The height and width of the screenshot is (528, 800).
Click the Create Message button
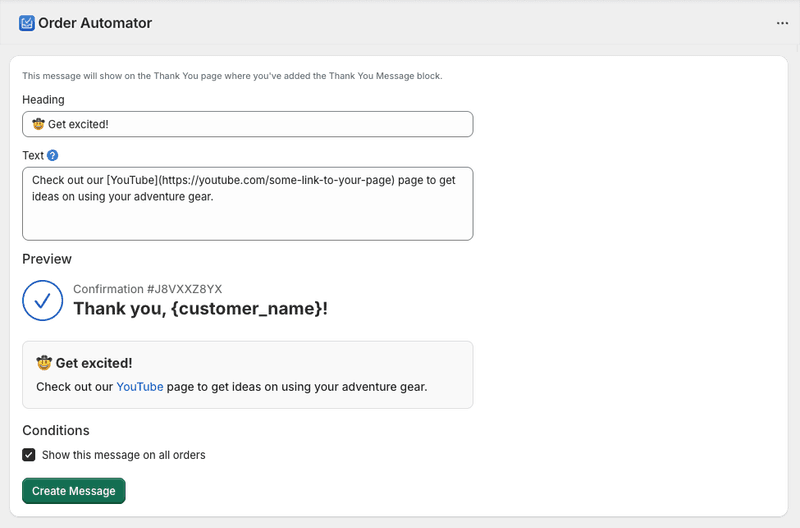[73, 491]
